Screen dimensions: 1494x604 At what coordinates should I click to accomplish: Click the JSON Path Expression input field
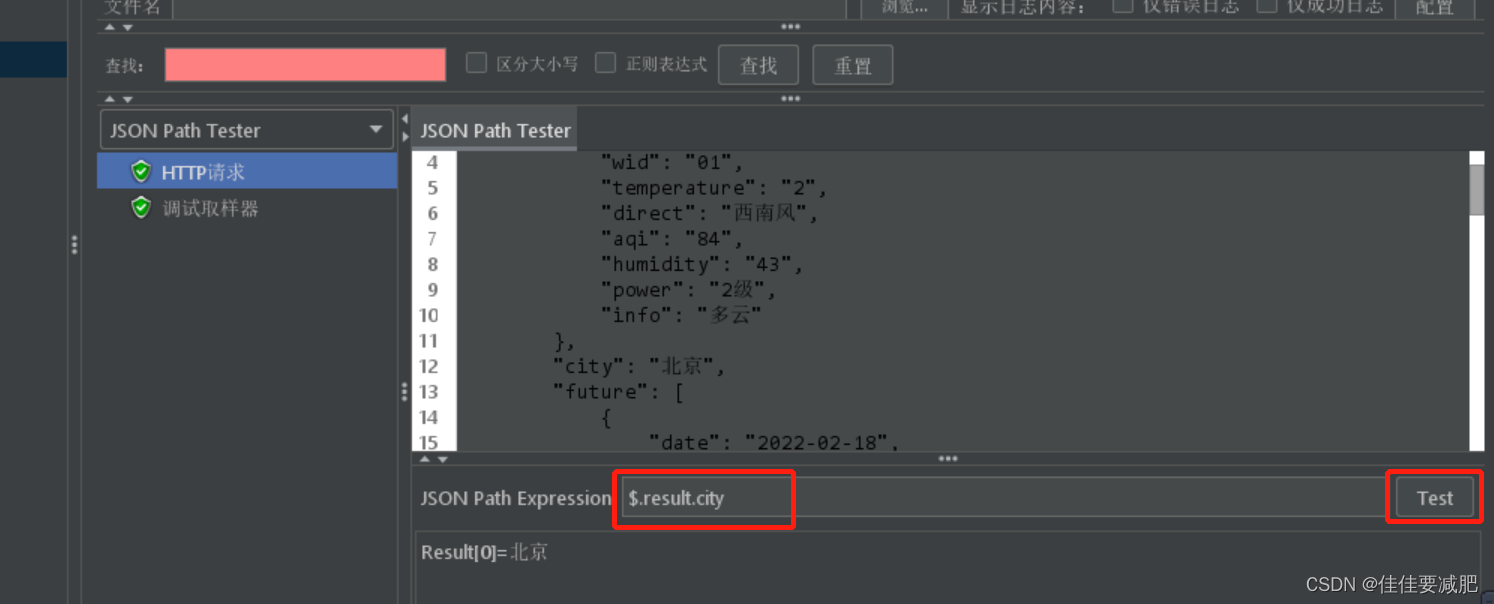pyautogui.click(x=703, y=497)
